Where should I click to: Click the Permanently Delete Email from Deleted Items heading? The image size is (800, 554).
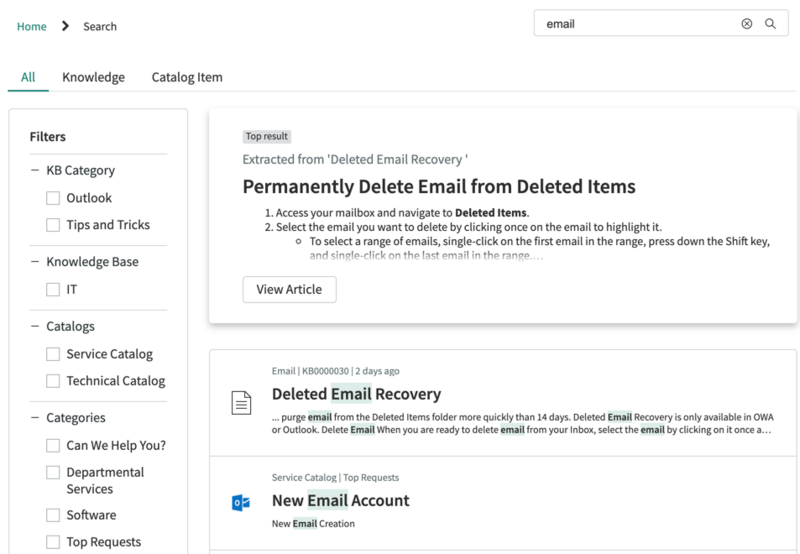(439, 187)
